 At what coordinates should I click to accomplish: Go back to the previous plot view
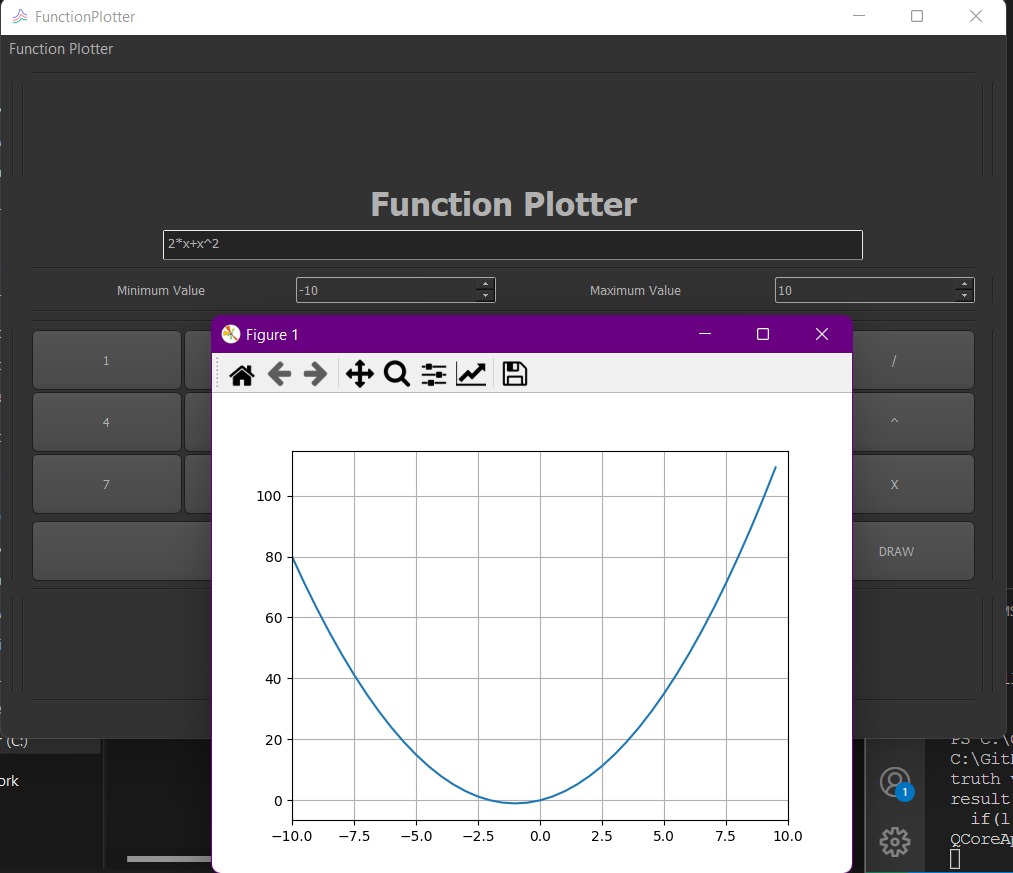coord(279,374)
